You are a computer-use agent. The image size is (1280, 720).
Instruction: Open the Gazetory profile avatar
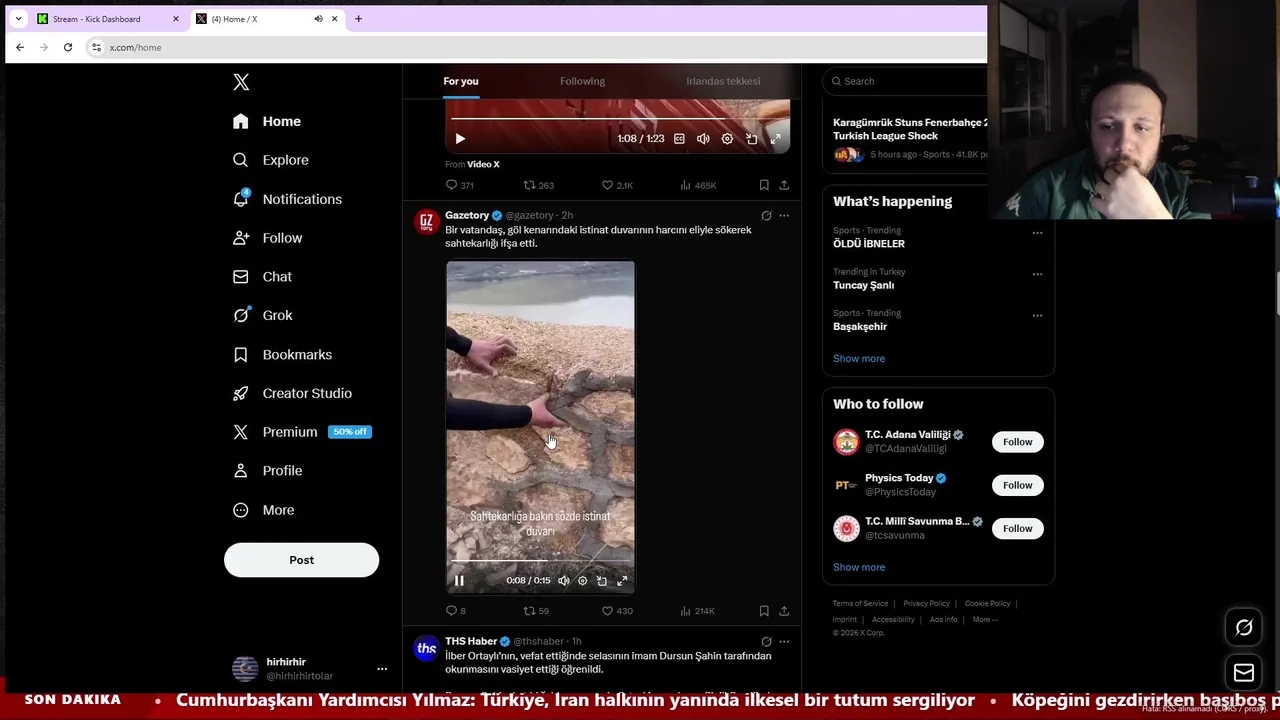click(426, 222)
